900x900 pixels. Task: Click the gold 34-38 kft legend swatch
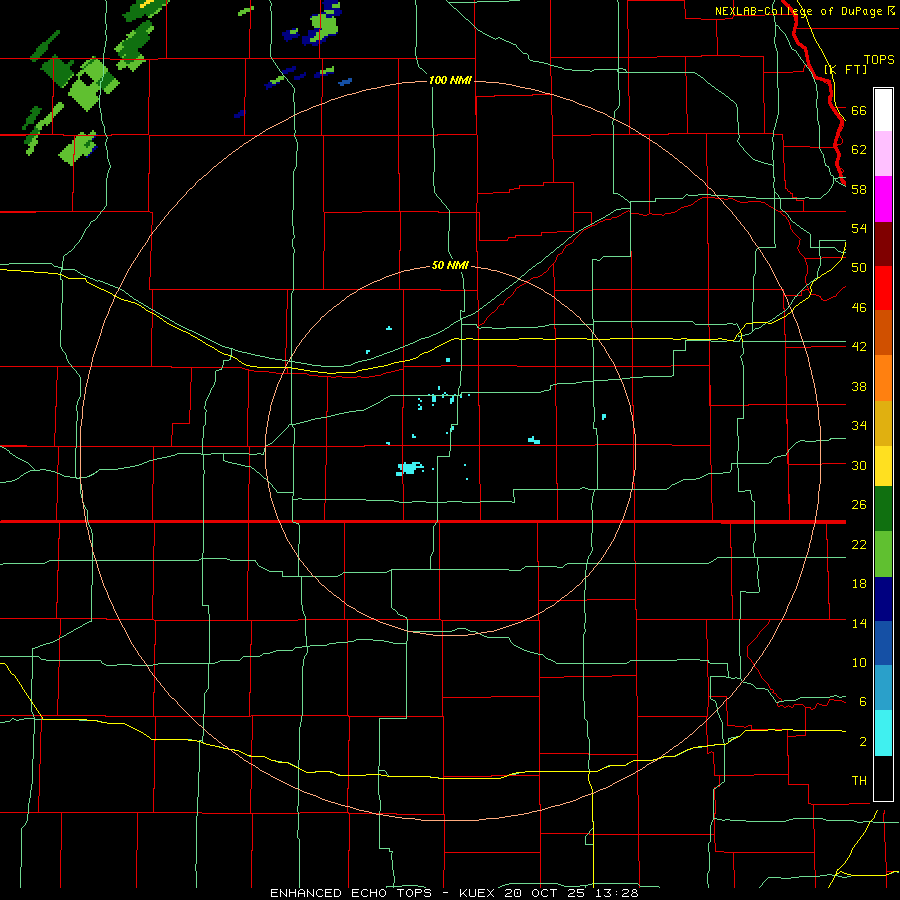[883, 423]
